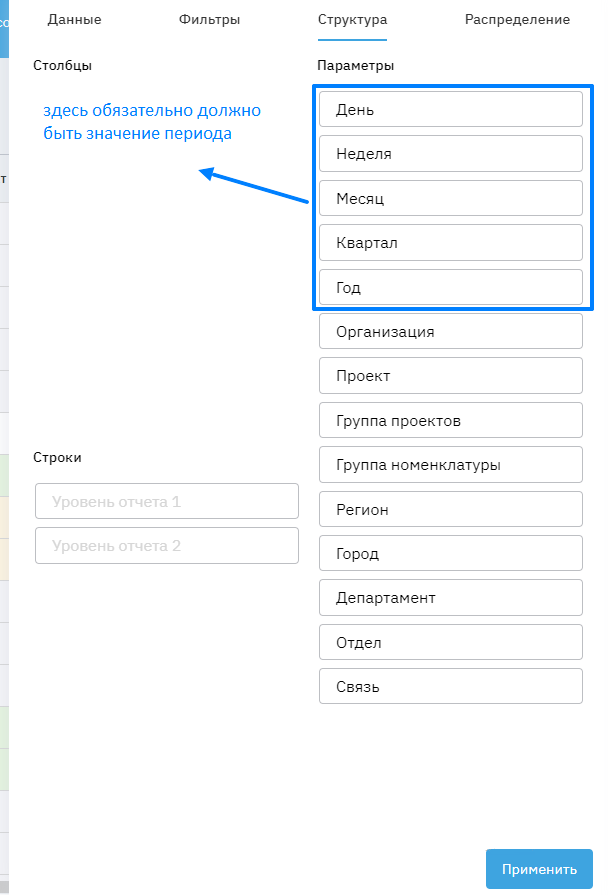Screen dimensions: 608x895
Task: Select the Структура tab
Action: coord(352,19)
